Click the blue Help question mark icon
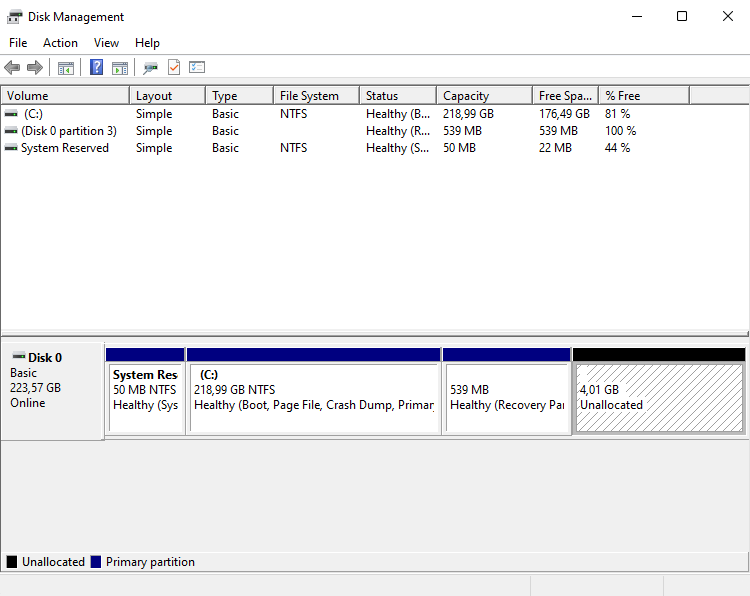 (x=97, y=68)
